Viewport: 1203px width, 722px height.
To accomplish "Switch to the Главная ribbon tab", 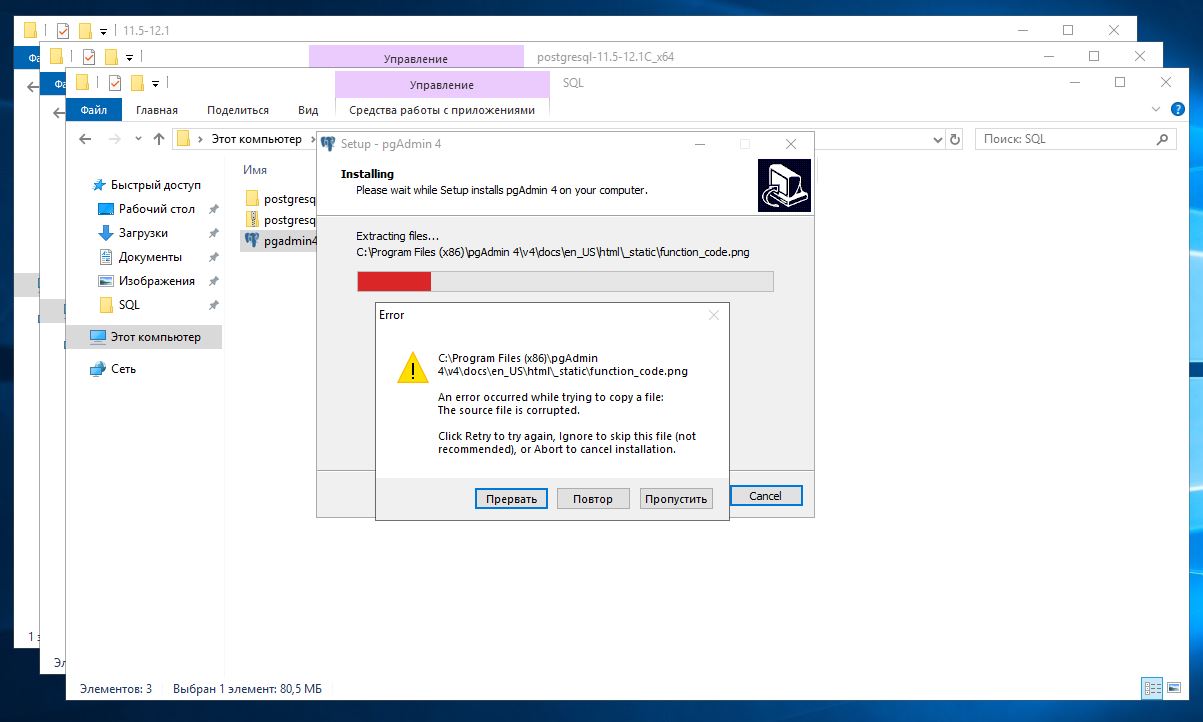I will (x=157, y=110).
